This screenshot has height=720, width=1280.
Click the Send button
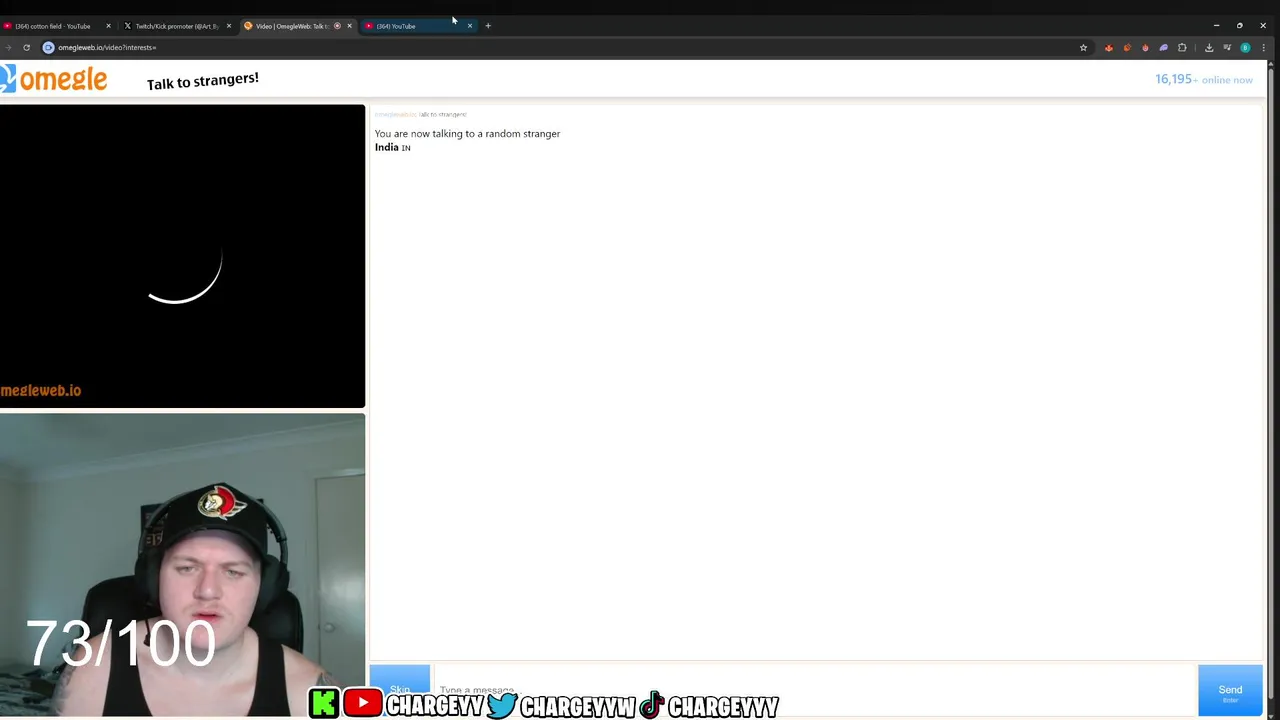1230,690
